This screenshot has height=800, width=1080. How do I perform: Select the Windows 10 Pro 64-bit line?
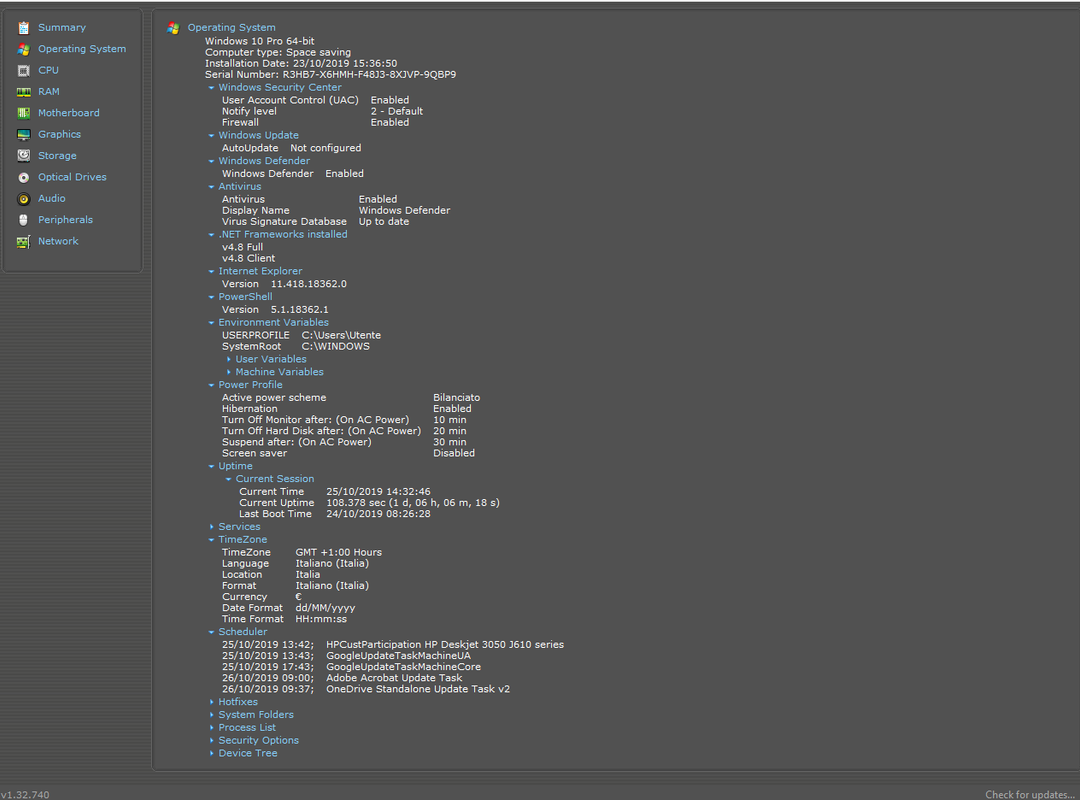coord(260,41)
